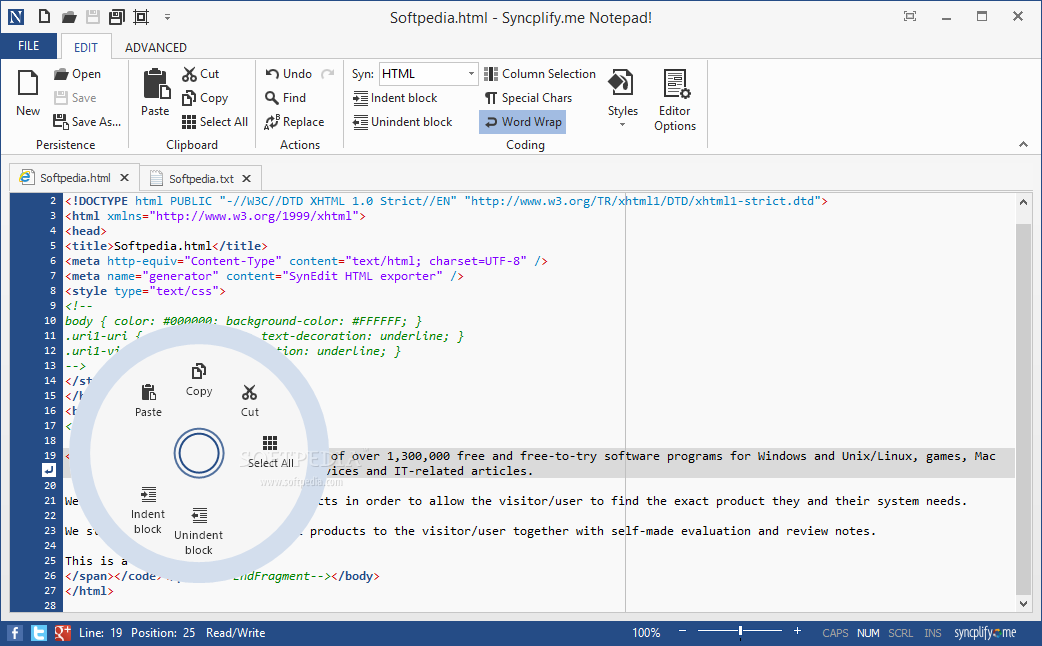Click Replace in the Actions group
This screenshot has height=646, width=1042.
click(294, 122)
